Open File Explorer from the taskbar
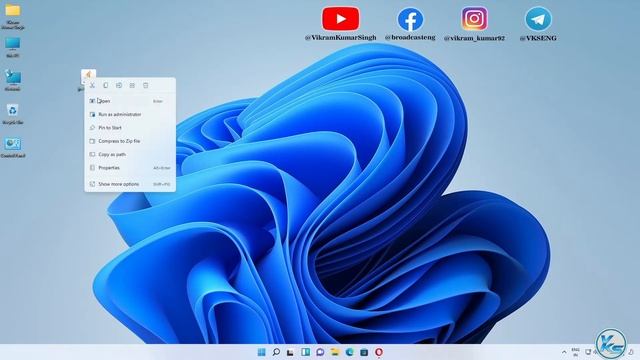This screenshot has width=640, height=360. click(x=335, y=352)
